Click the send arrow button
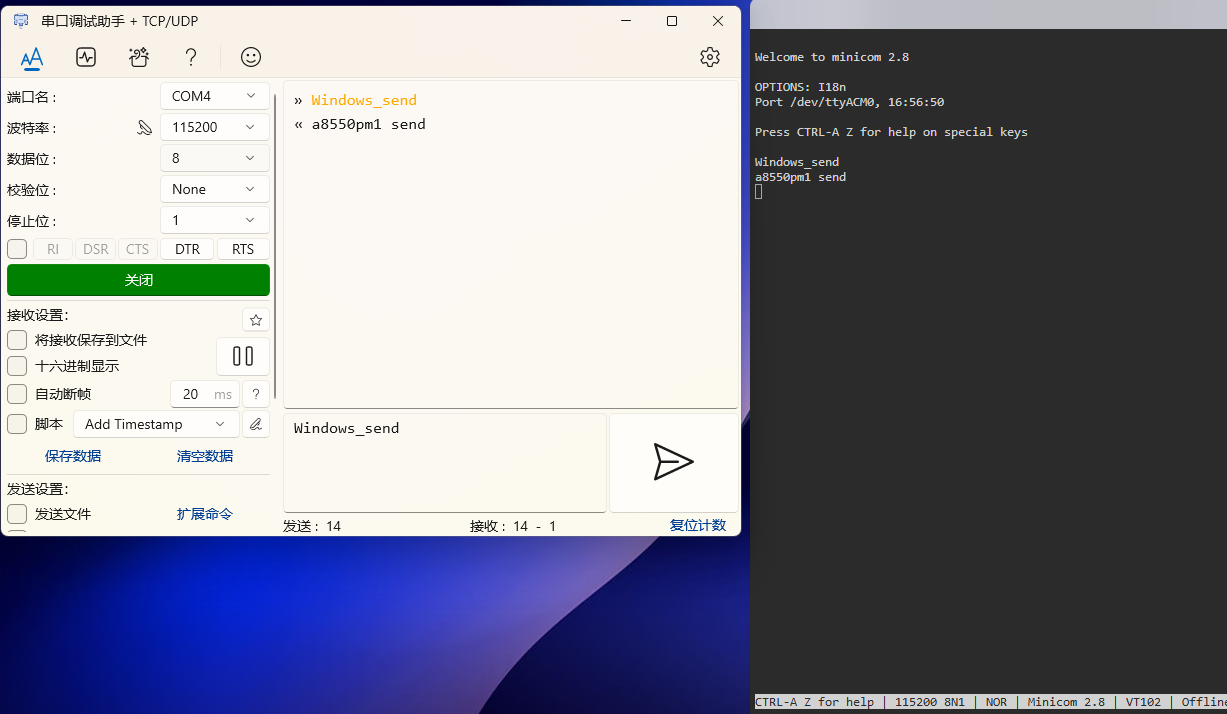The image size is (1227, 714). tap(674, 462)
